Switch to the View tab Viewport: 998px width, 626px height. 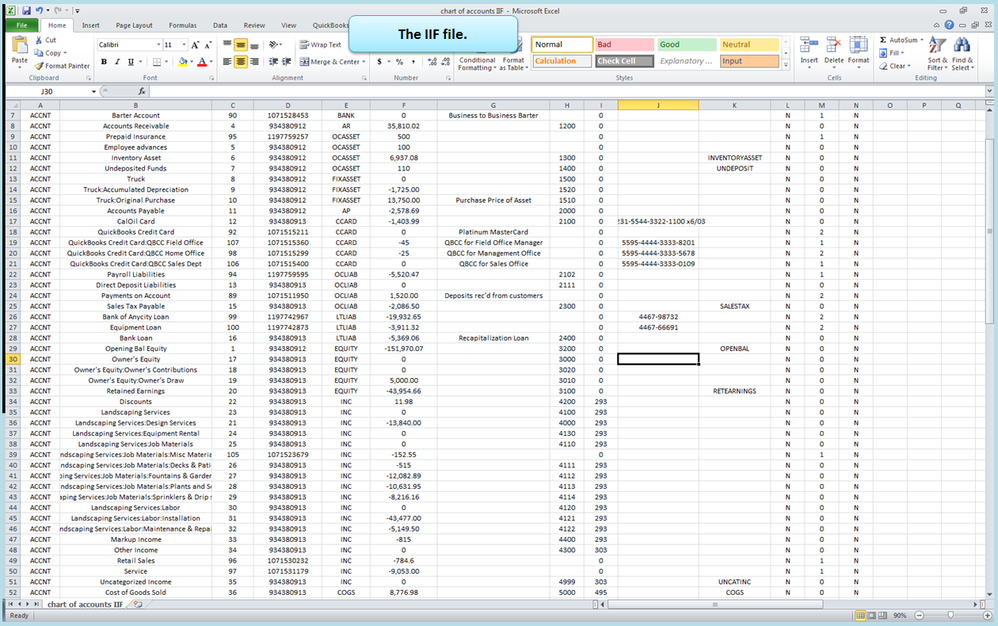click(289, 25)
